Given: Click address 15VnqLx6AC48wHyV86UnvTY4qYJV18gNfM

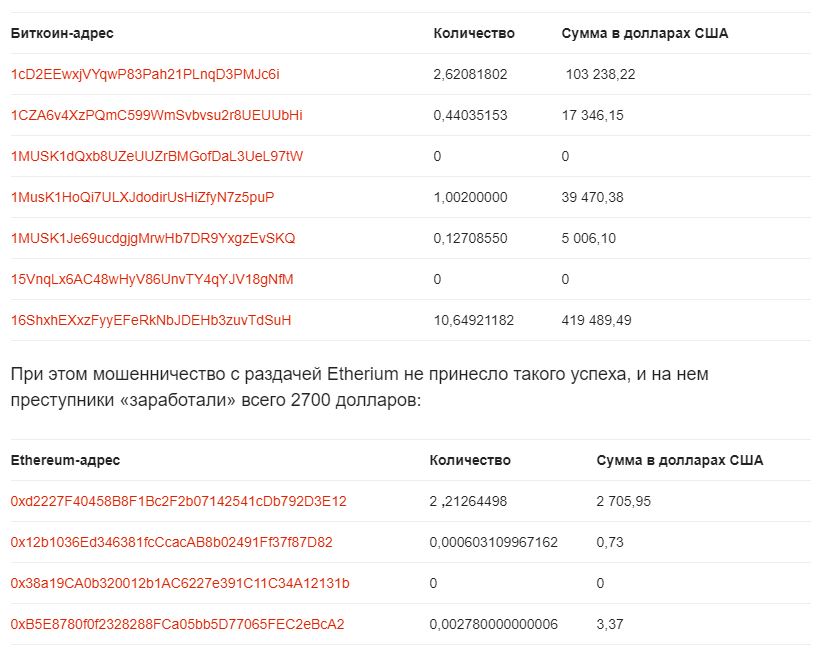Looking at the screenshot, I should pyautogui.click(x=152, y=279).
